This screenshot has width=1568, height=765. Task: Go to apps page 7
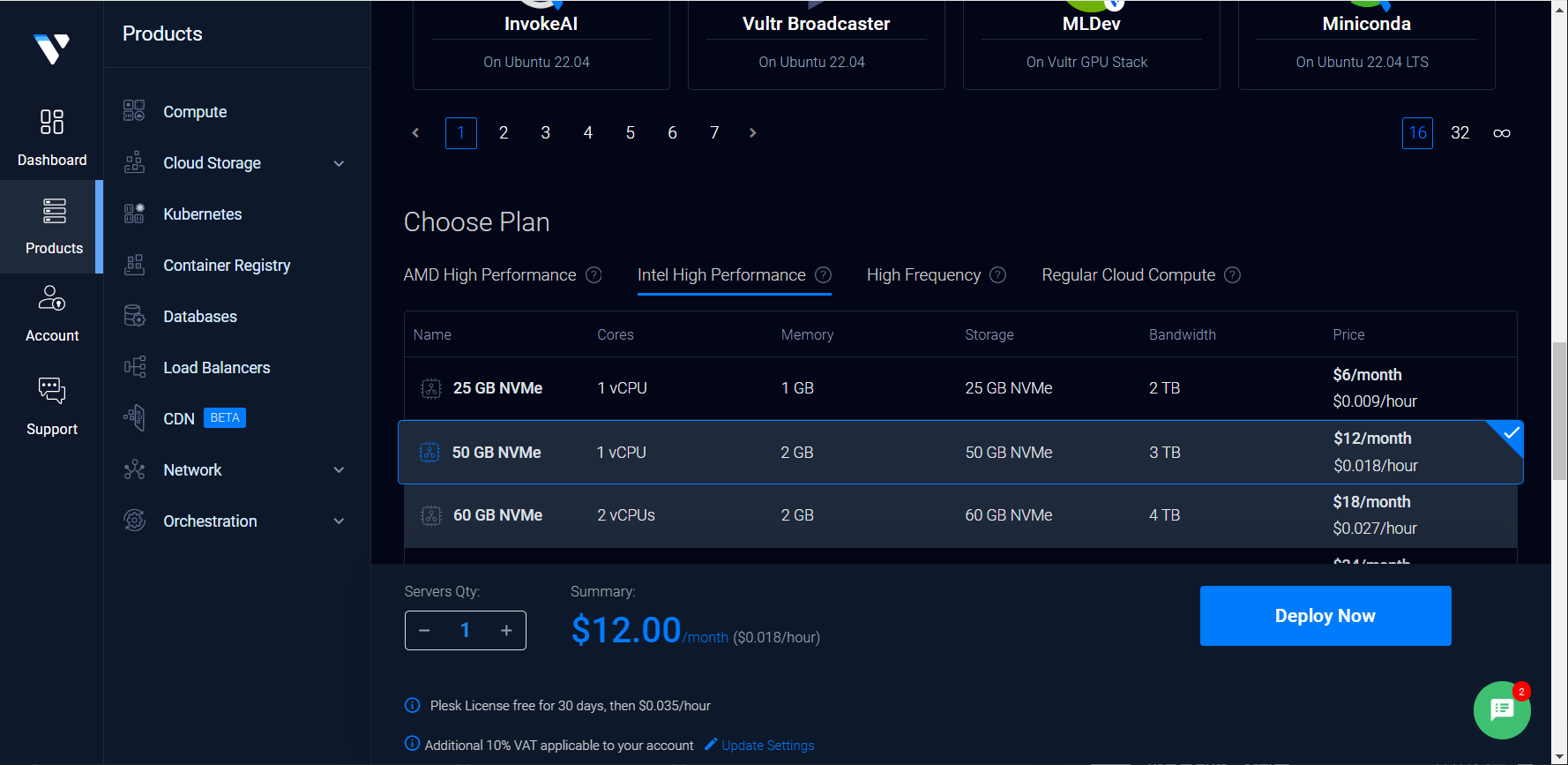pyautogui.click(x=714, y=133)
